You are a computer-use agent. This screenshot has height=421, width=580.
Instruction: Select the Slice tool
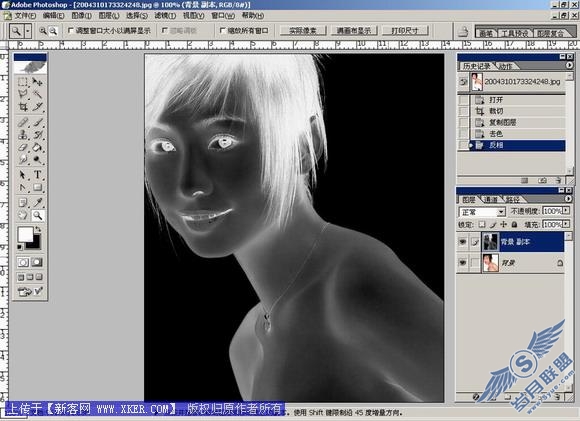(37, 107)
